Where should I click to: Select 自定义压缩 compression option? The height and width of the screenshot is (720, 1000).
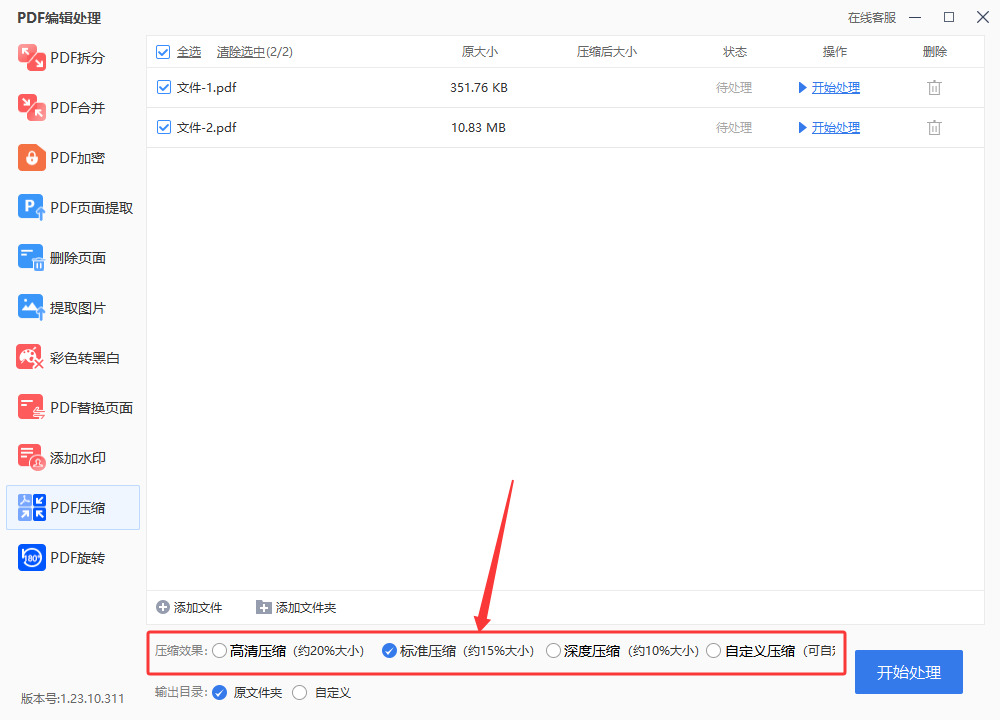(x=714, y=650)
